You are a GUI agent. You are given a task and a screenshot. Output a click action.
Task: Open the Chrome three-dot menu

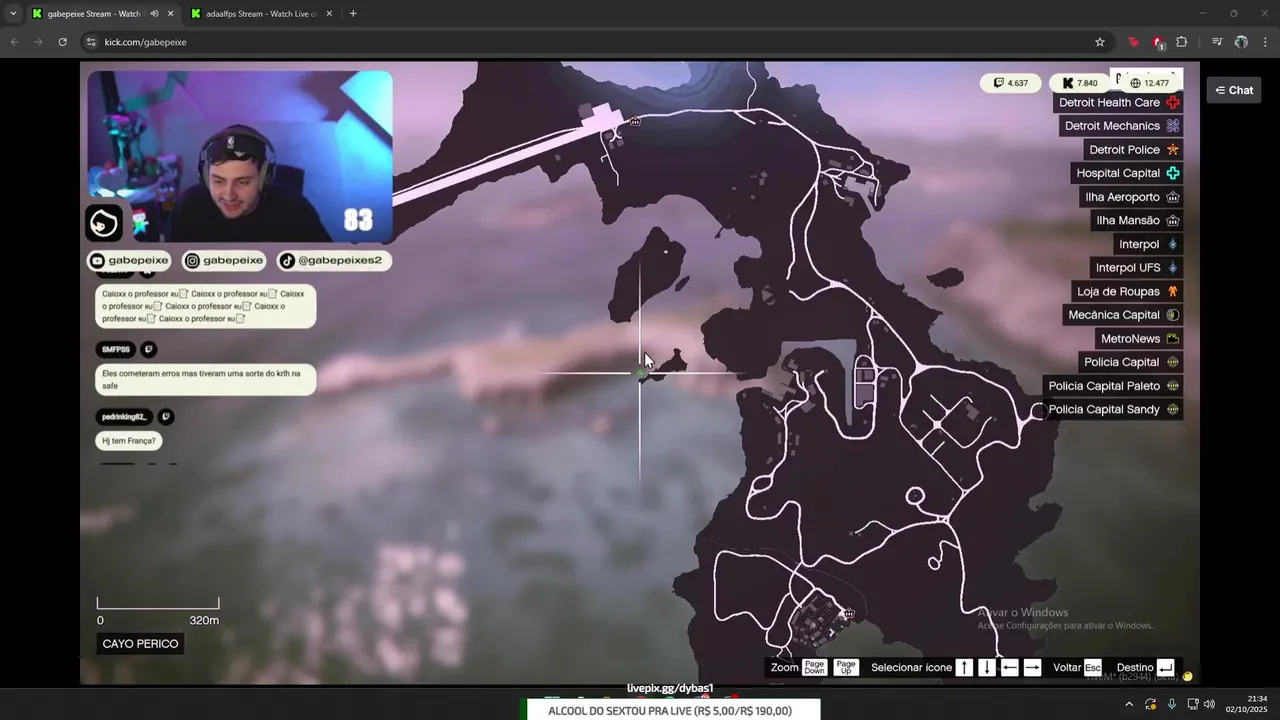(1266, 42)
